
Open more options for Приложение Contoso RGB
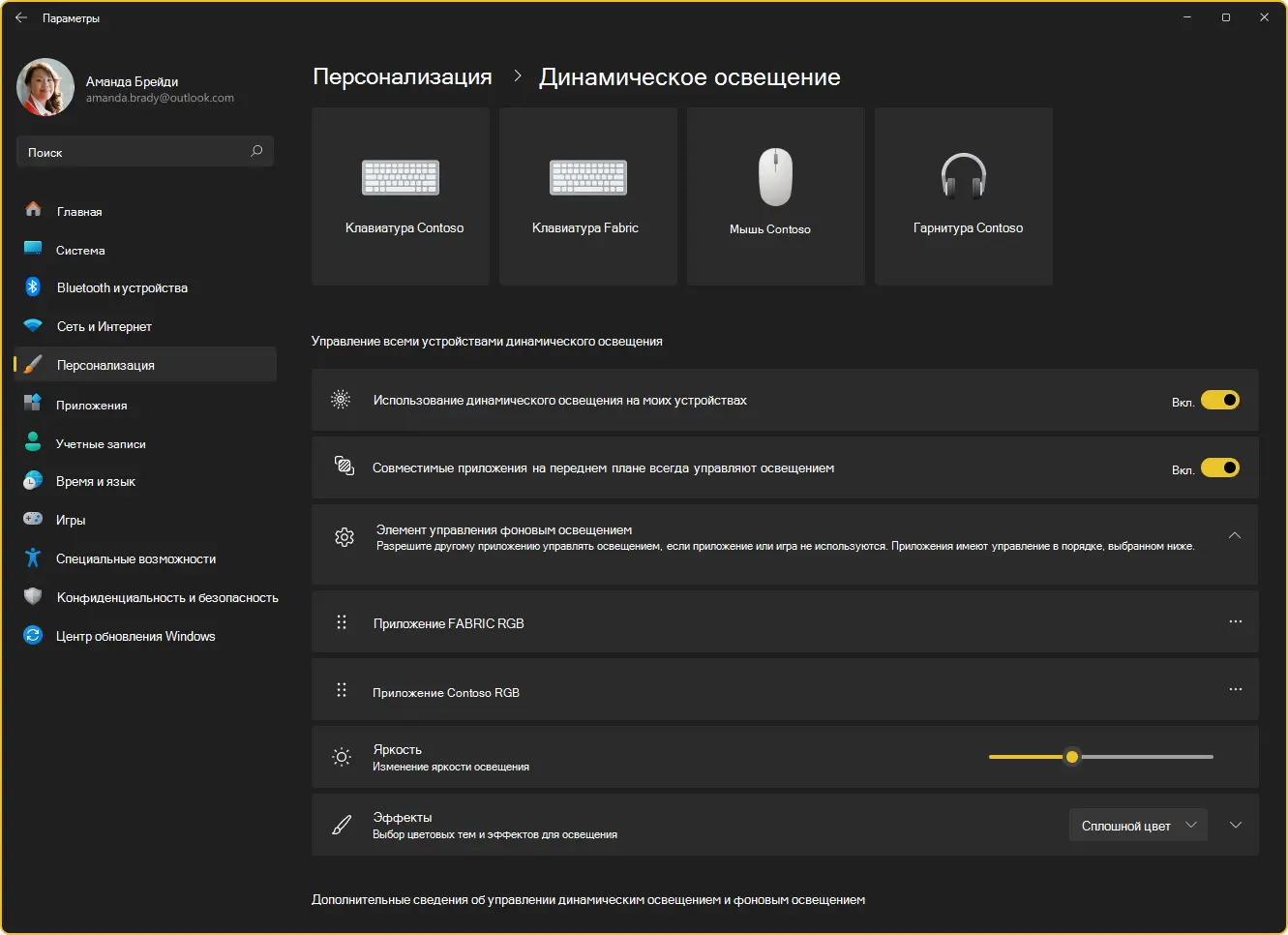1235,689
